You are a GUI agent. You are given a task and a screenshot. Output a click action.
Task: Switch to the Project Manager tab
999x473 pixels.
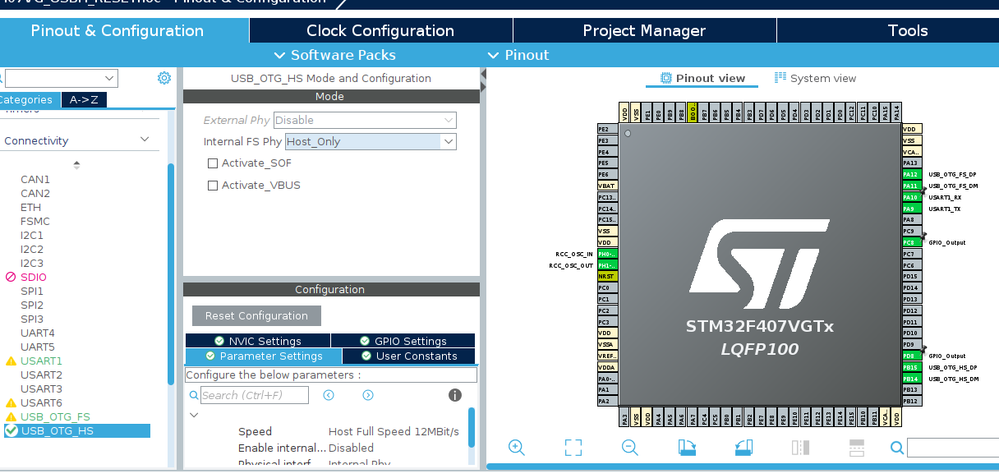pos(644,31)
